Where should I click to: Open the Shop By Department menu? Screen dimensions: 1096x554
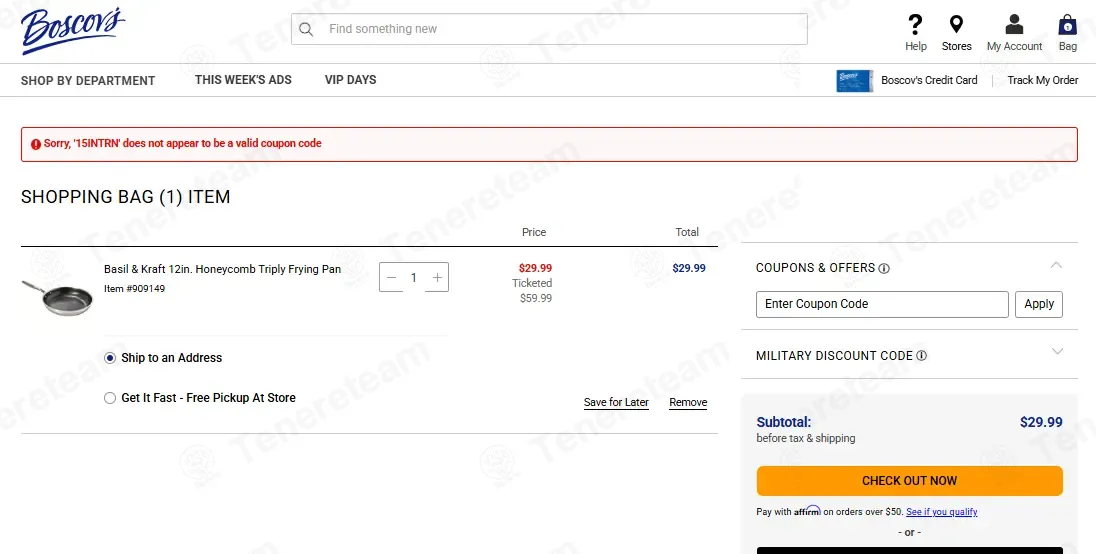click(88, 80)
